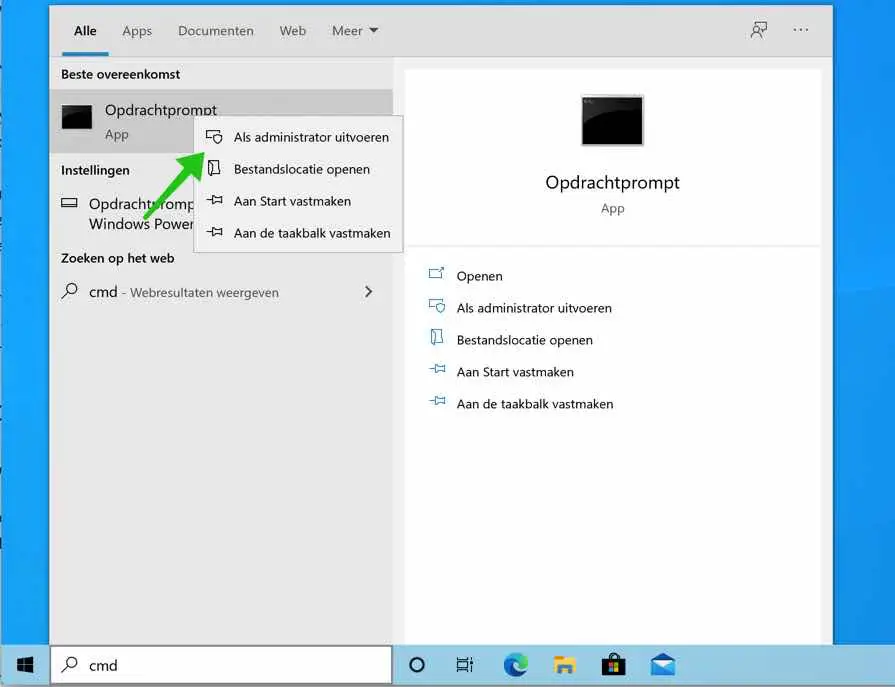Click the Windows Start button
Image resolution: width=895 pixels, height=687 pixels.
point(25,665)
